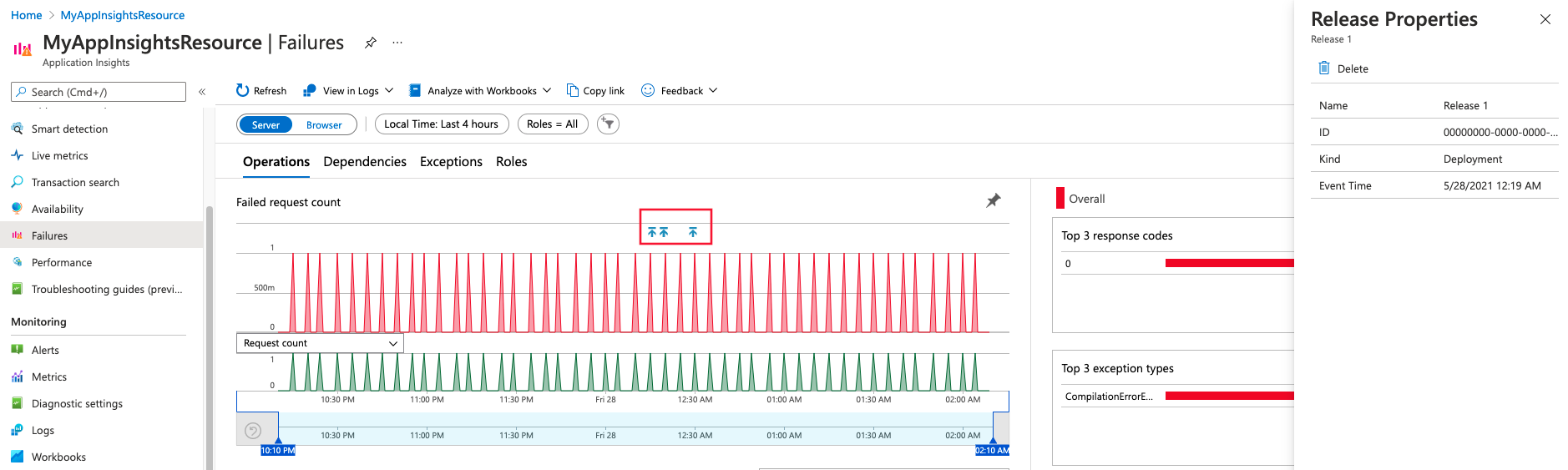Open Logs under Monitoring
This screenshot has height=470, width=1568.
[101, 430]
